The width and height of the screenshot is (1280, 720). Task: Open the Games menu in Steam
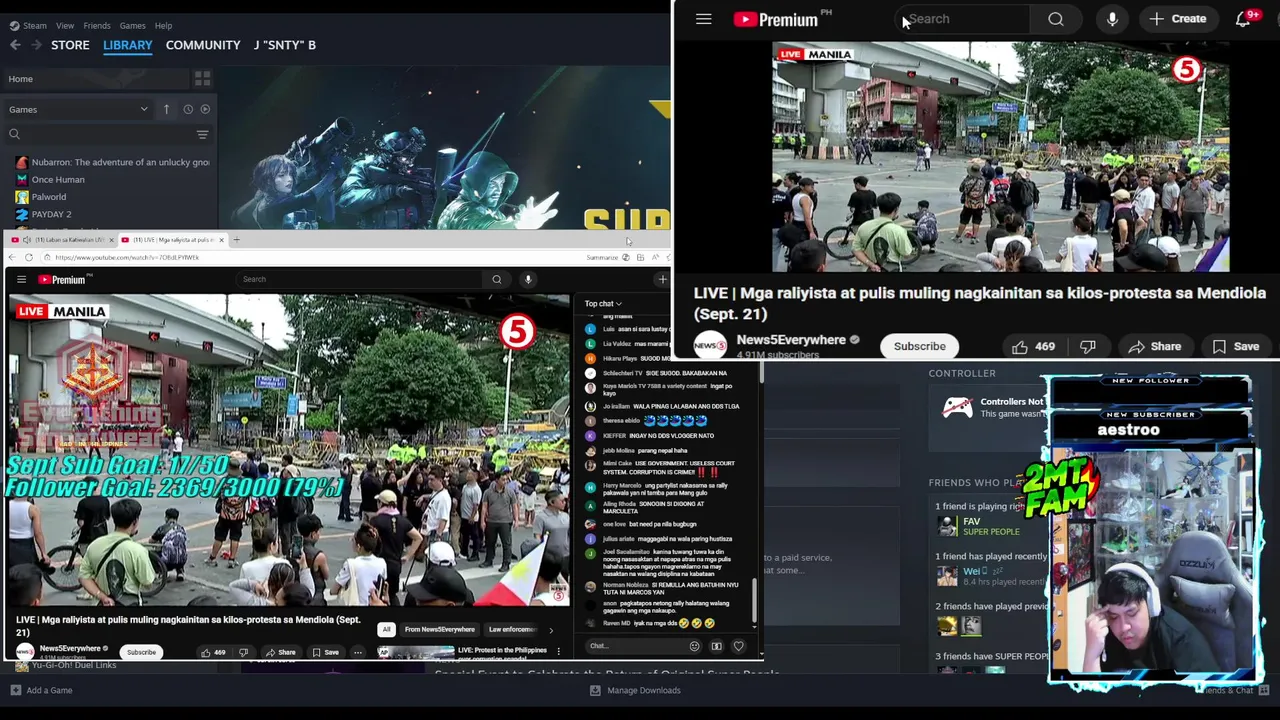coord(132,25)
